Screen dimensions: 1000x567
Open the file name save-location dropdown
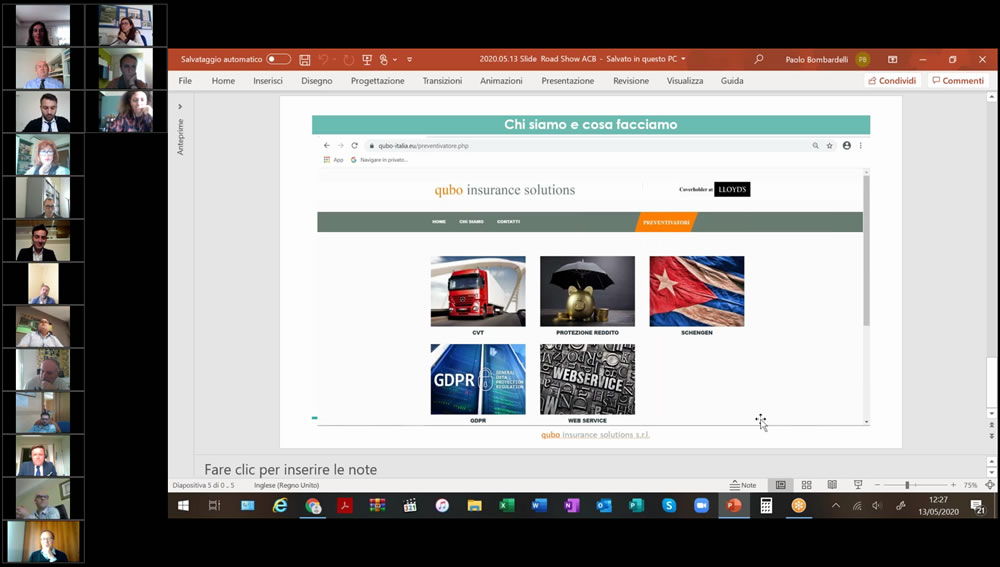[x=683, y=59]
